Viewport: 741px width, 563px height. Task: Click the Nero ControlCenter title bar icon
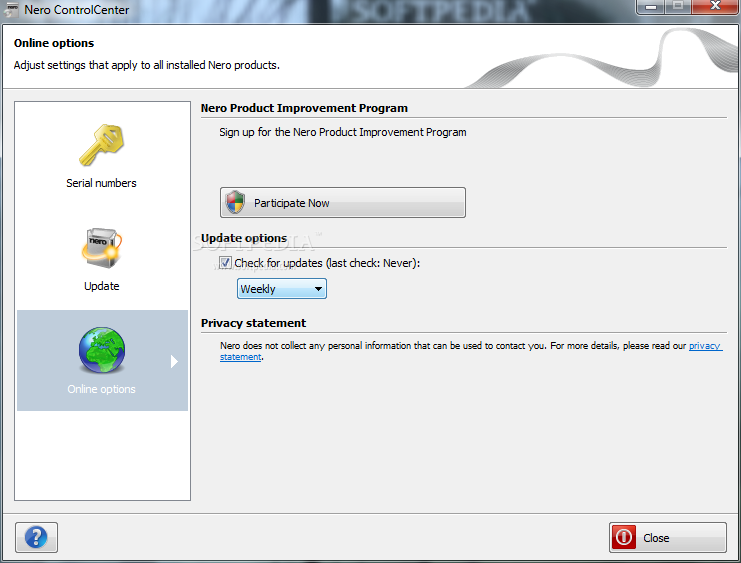(11, 10)
